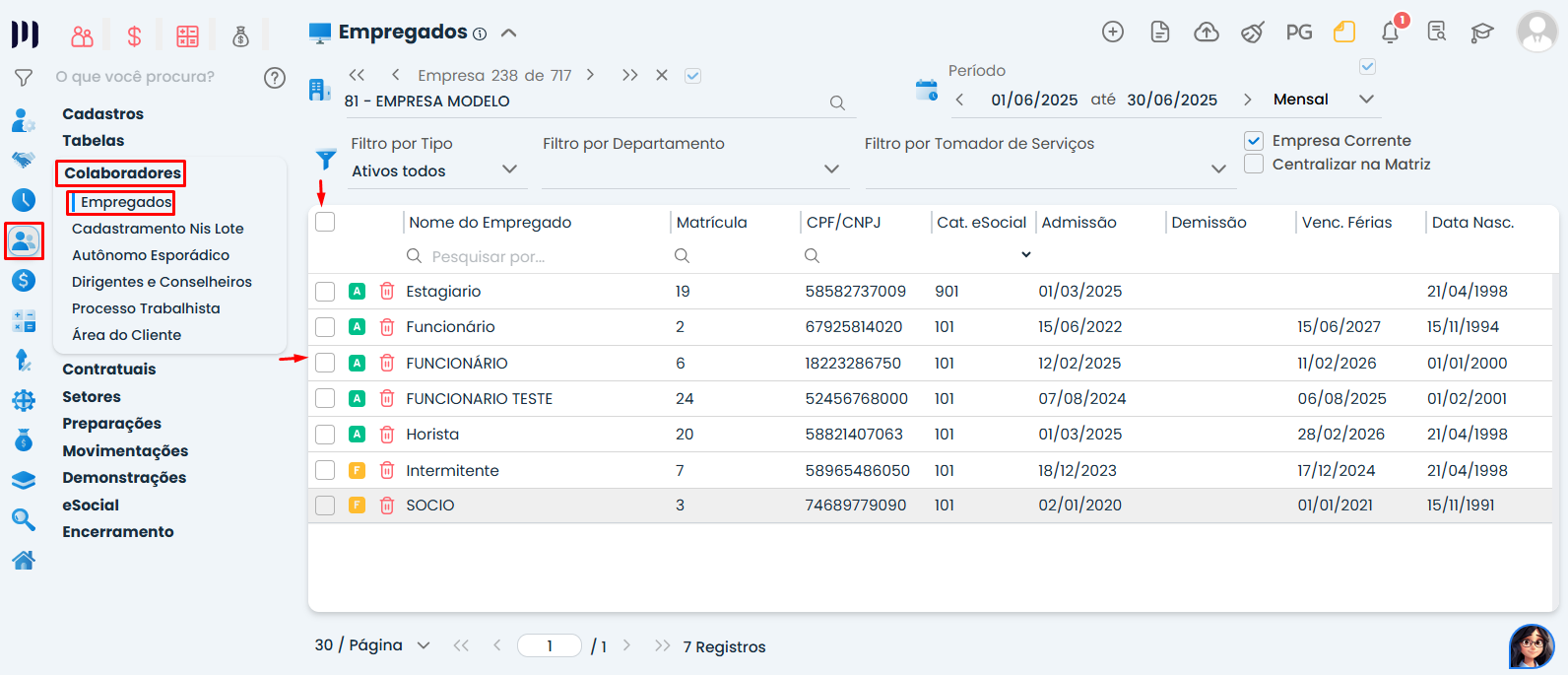Uncheck the Empresa Corrente checkbox
This screenshot has width=1568, height=675.
click(x=1254, y=141)
